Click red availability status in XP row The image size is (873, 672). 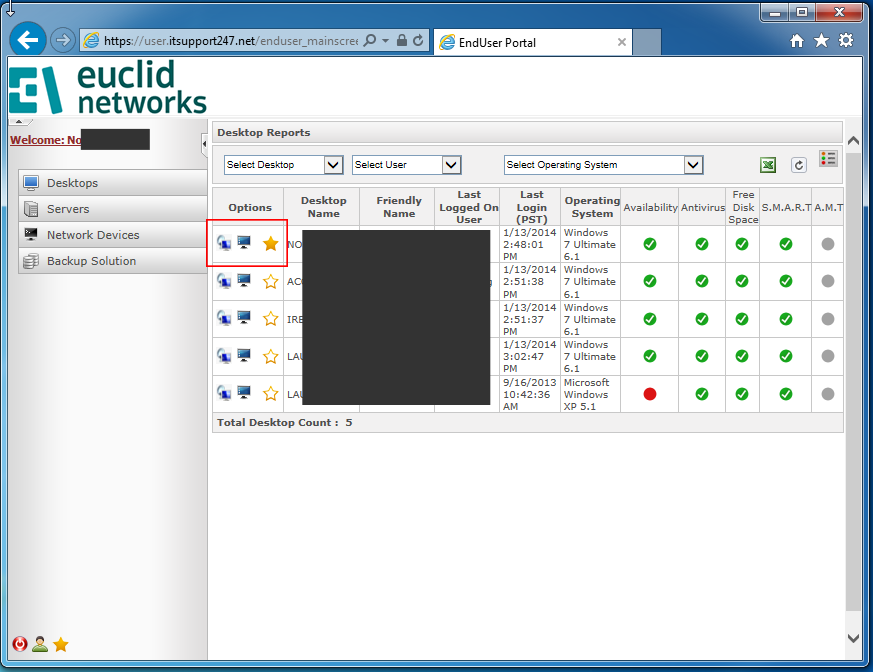[x=650, y=394]
